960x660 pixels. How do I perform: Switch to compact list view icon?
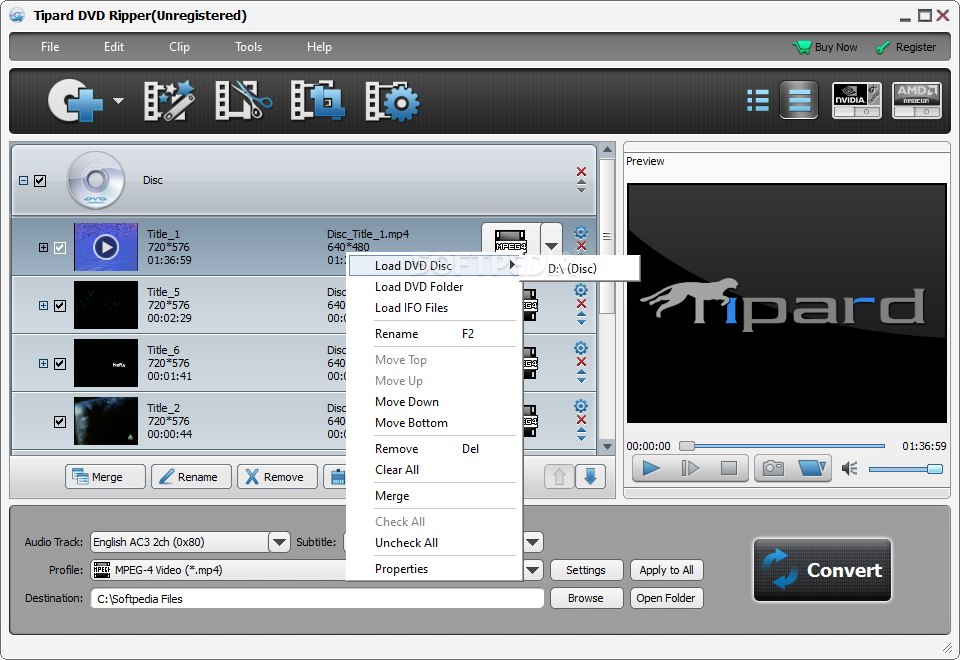758,100
